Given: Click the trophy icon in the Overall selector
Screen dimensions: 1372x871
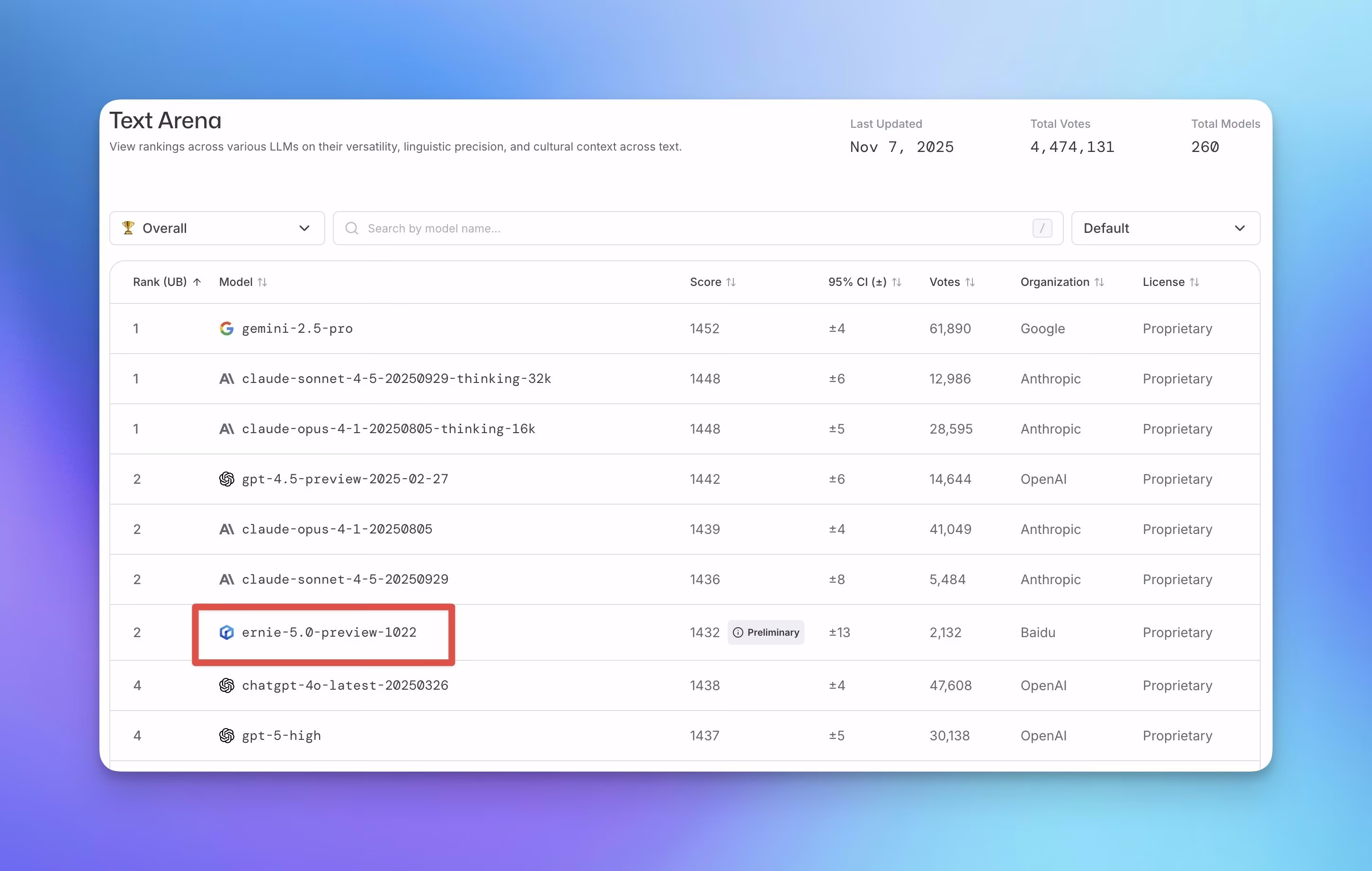Looking at the screenshot, I should tap(128, 228).
